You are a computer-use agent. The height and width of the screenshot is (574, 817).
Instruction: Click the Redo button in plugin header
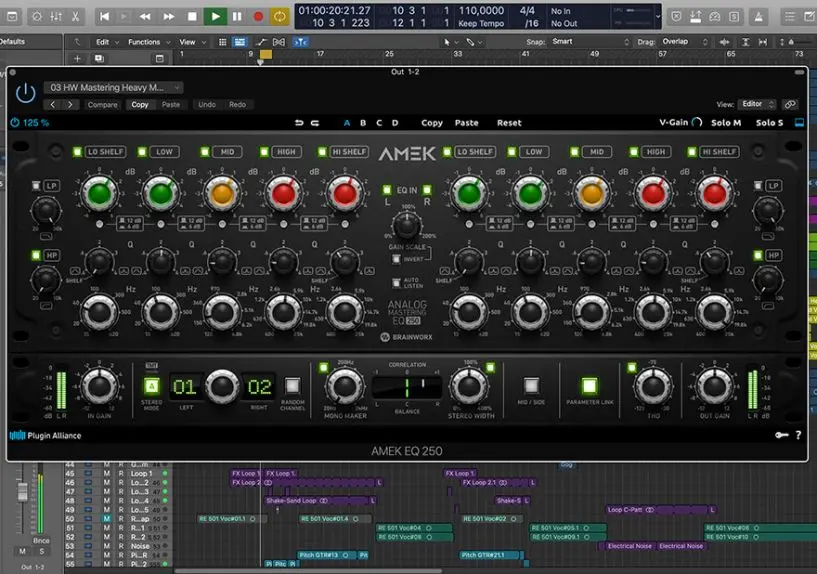click(x=237, y=105)
